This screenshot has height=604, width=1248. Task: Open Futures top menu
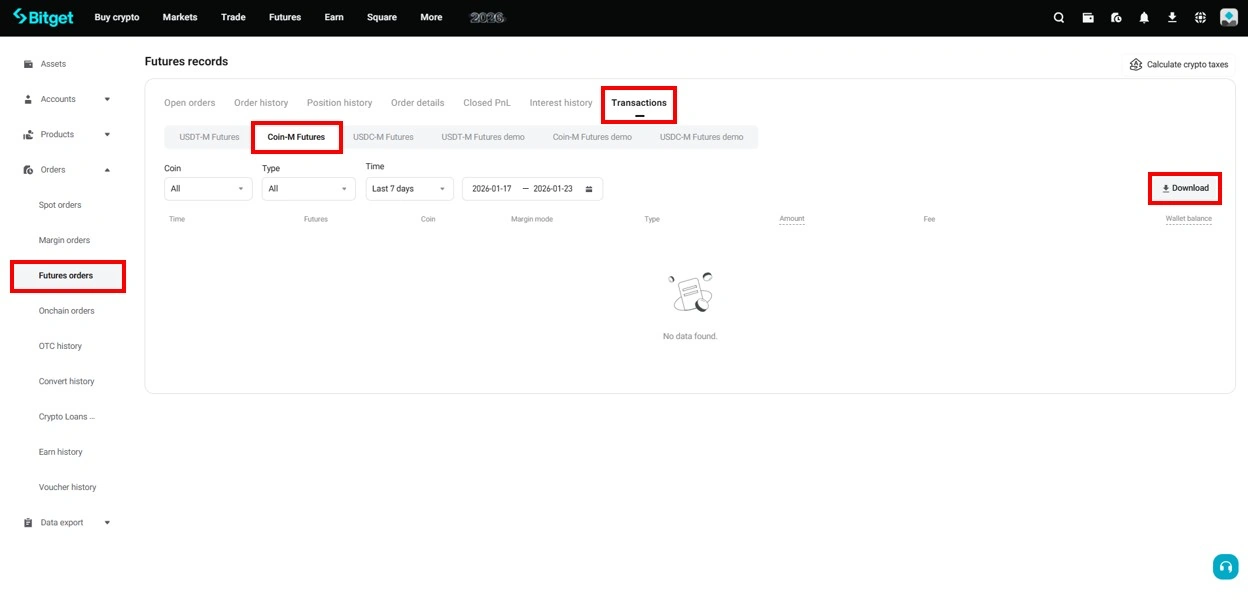click(x=285, y=17)
